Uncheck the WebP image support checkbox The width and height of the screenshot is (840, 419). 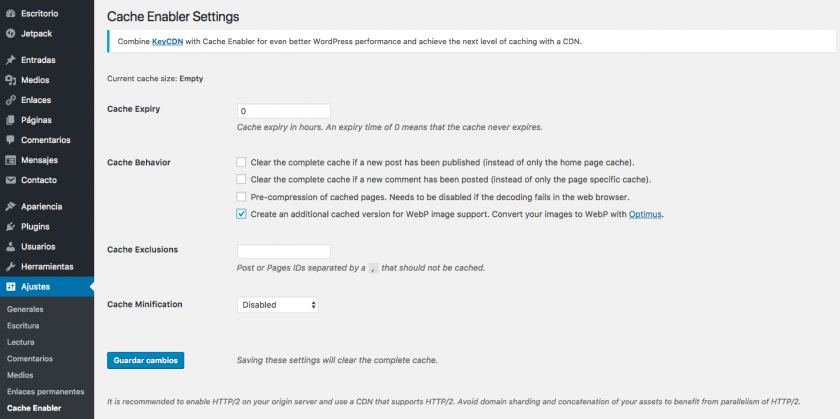241,214
